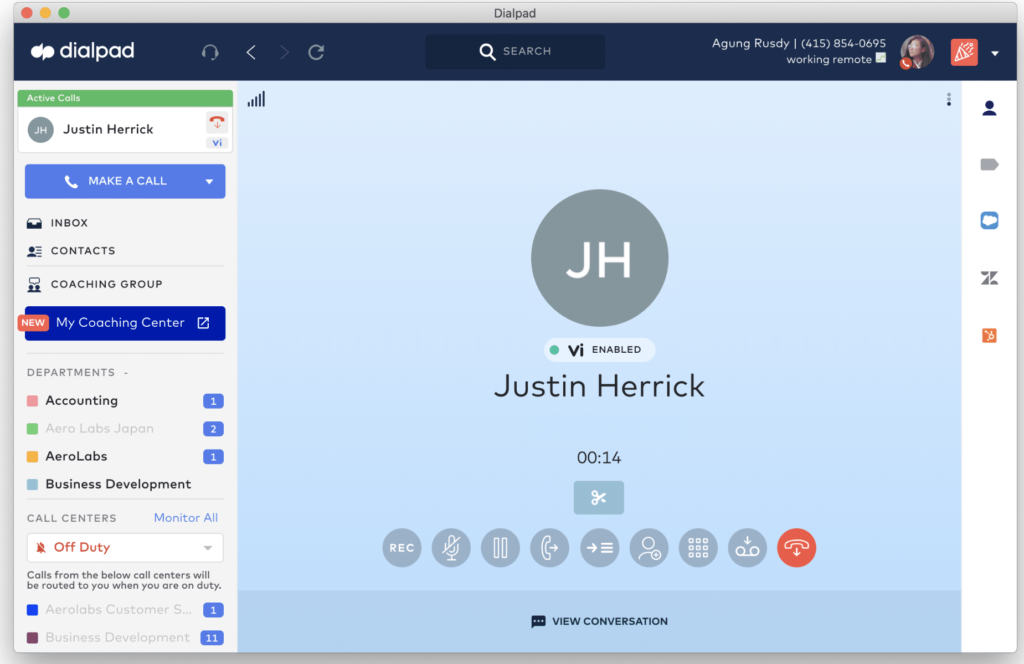
Task: Hang up the call with Justin Herrick
Action: 796,548
